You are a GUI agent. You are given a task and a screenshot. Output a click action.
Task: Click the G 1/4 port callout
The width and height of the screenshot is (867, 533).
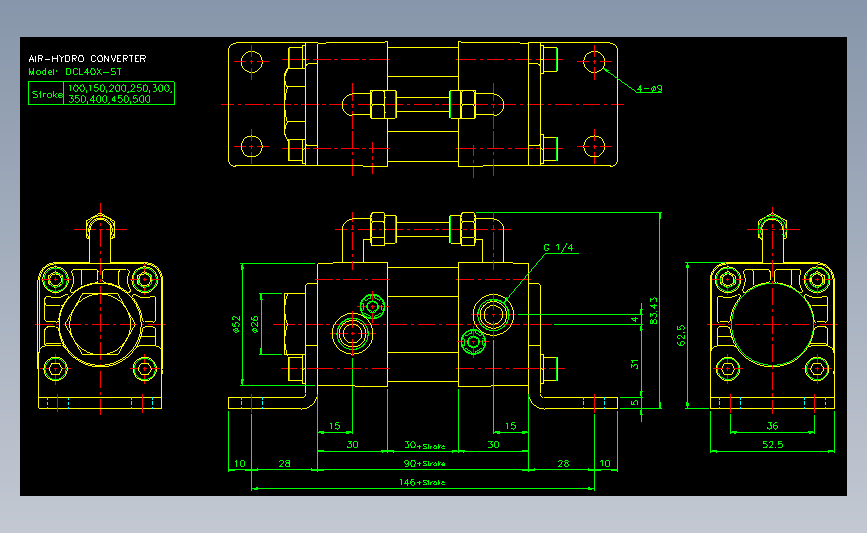pyautogui.click(x=558, y=248)
